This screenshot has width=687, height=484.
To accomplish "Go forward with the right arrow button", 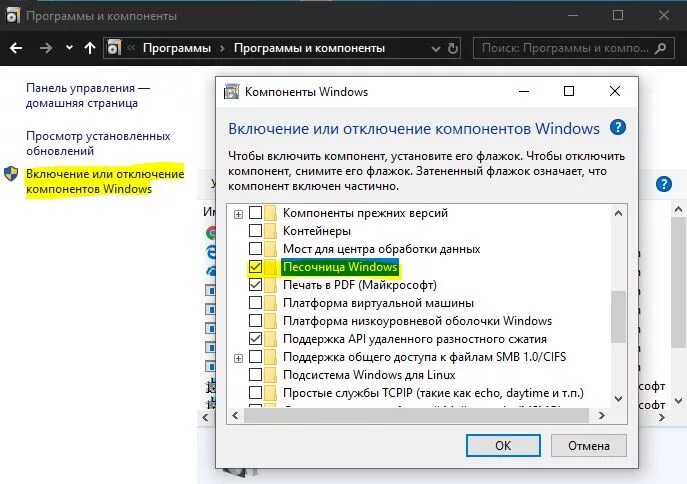I will point(46,48).
